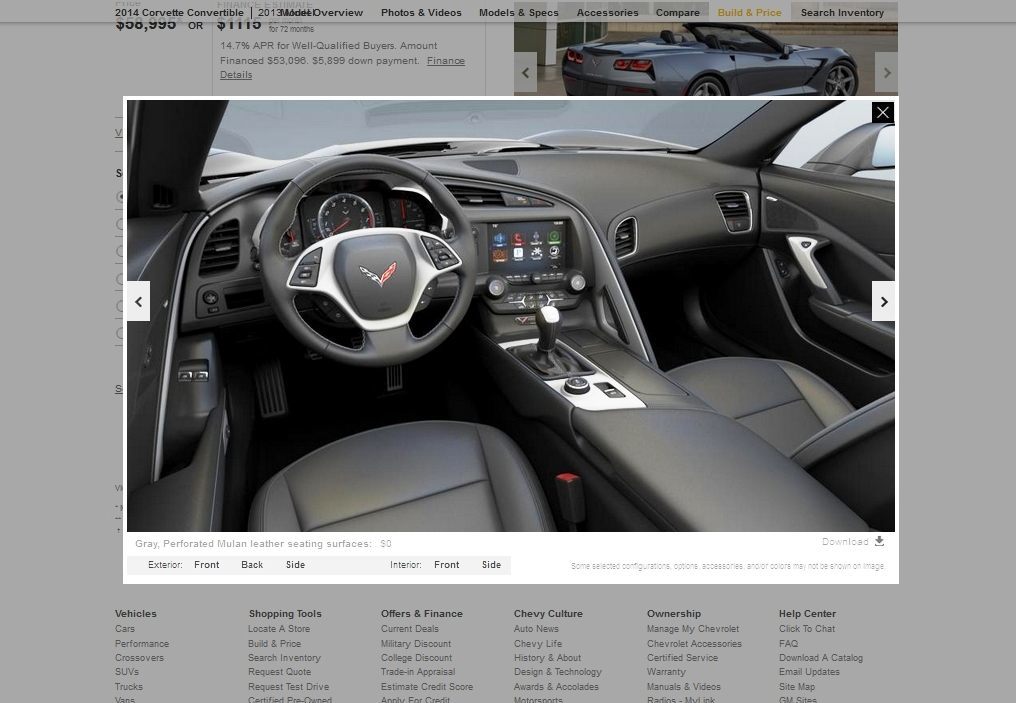View Exterior Side image
1016x703 pixels.
295,565
